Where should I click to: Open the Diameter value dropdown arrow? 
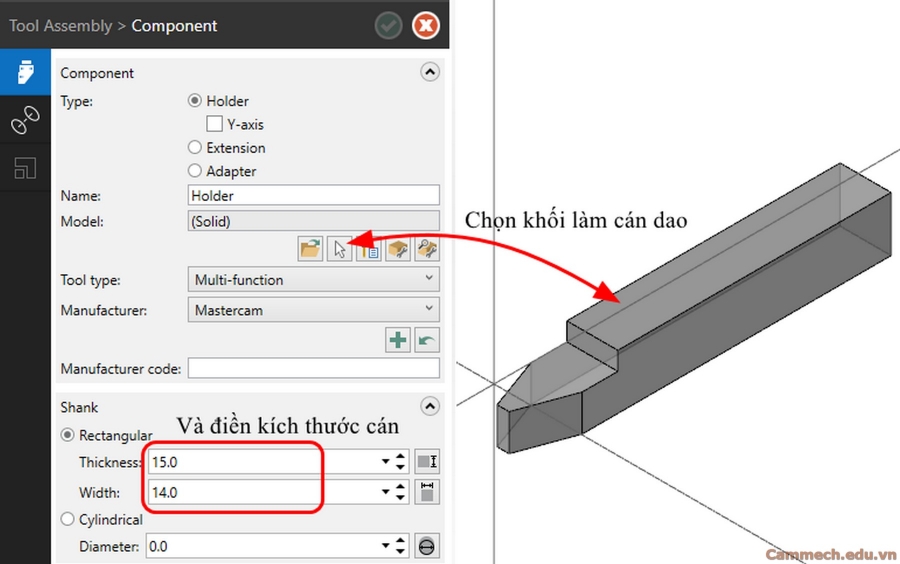385,546
